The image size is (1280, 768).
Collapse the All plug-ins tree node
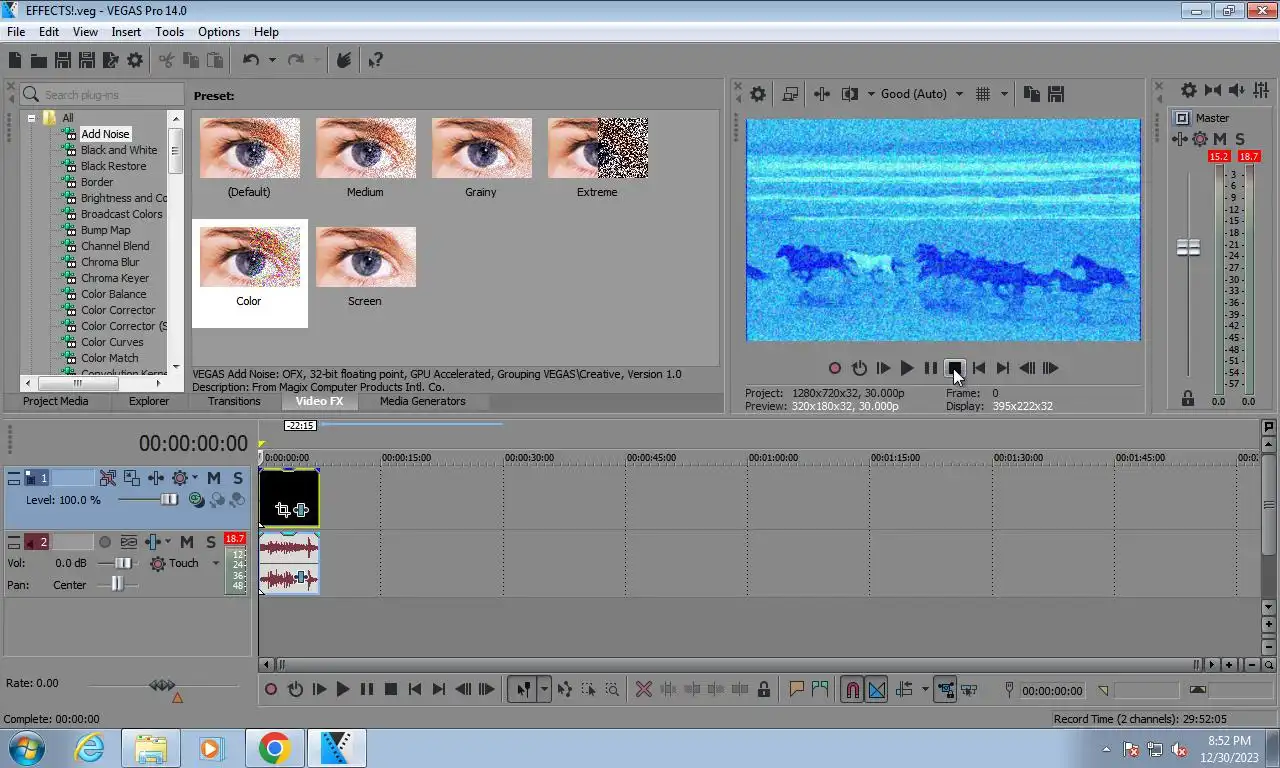(x=32, y=118)
